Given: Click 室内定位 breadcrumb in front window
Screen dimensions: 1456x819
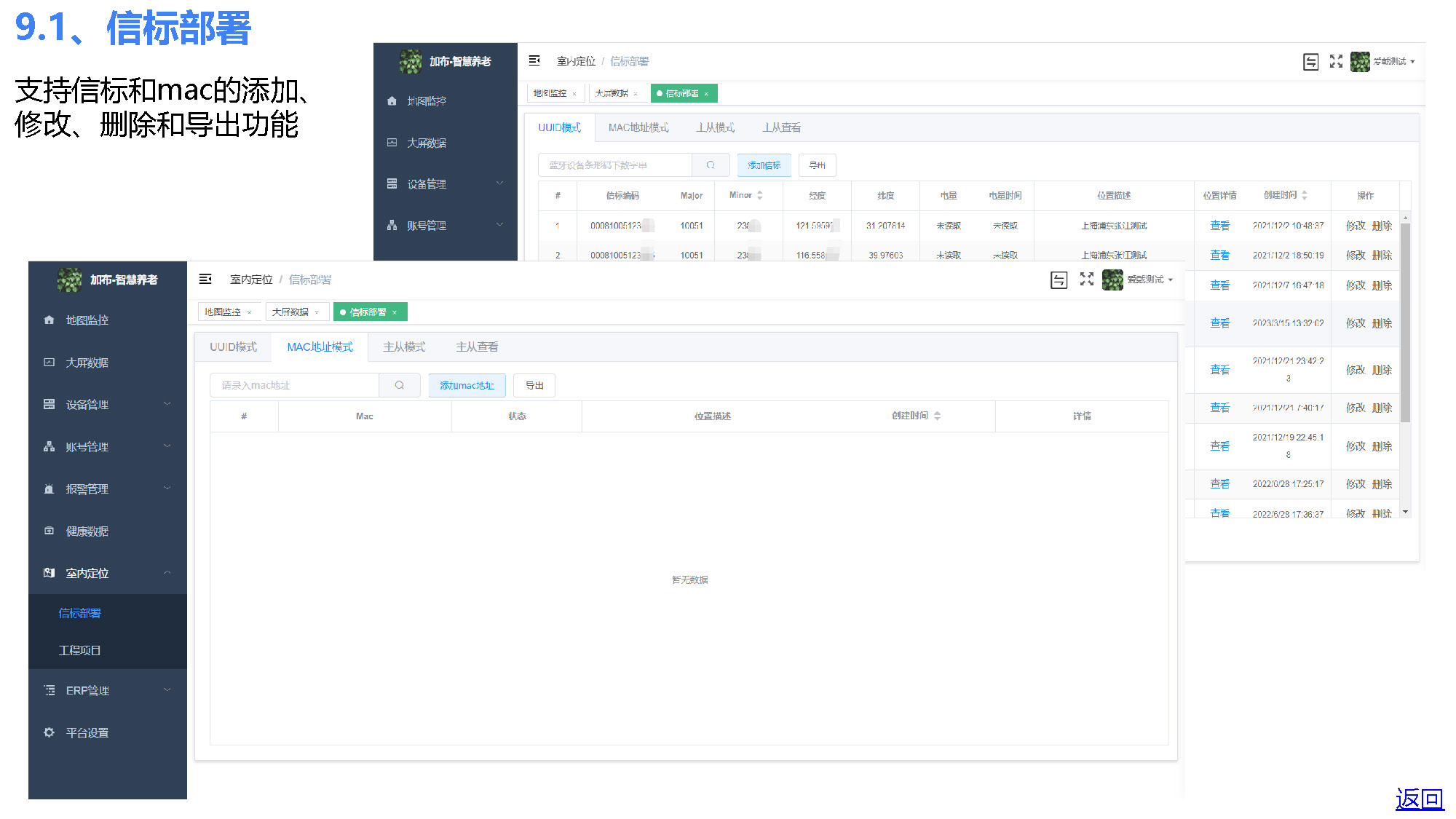Looking at the screenshot, I should pos(251,280).
